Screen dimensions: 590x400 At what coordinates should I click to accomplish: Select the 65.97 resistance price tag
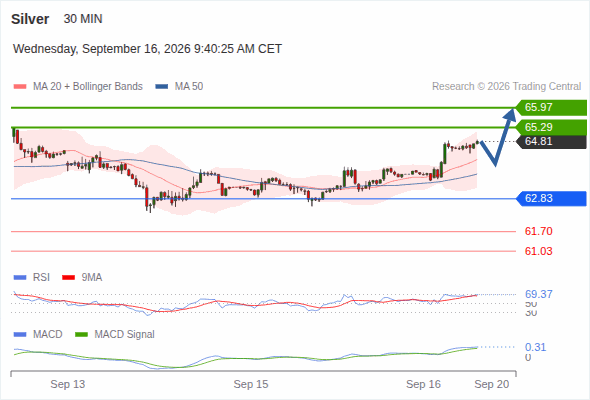[x=551, y=108]
